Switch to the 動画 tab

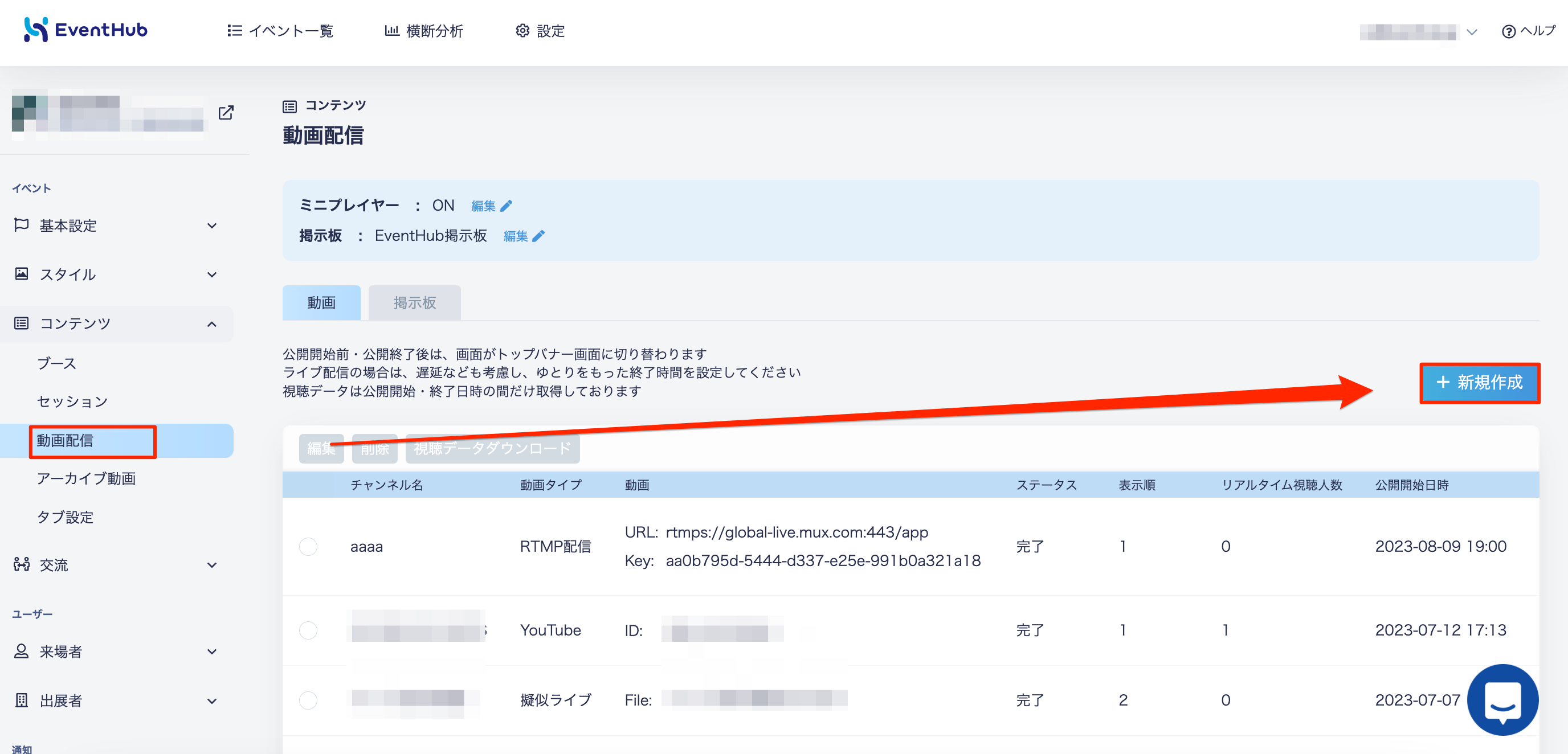point(321,302)
